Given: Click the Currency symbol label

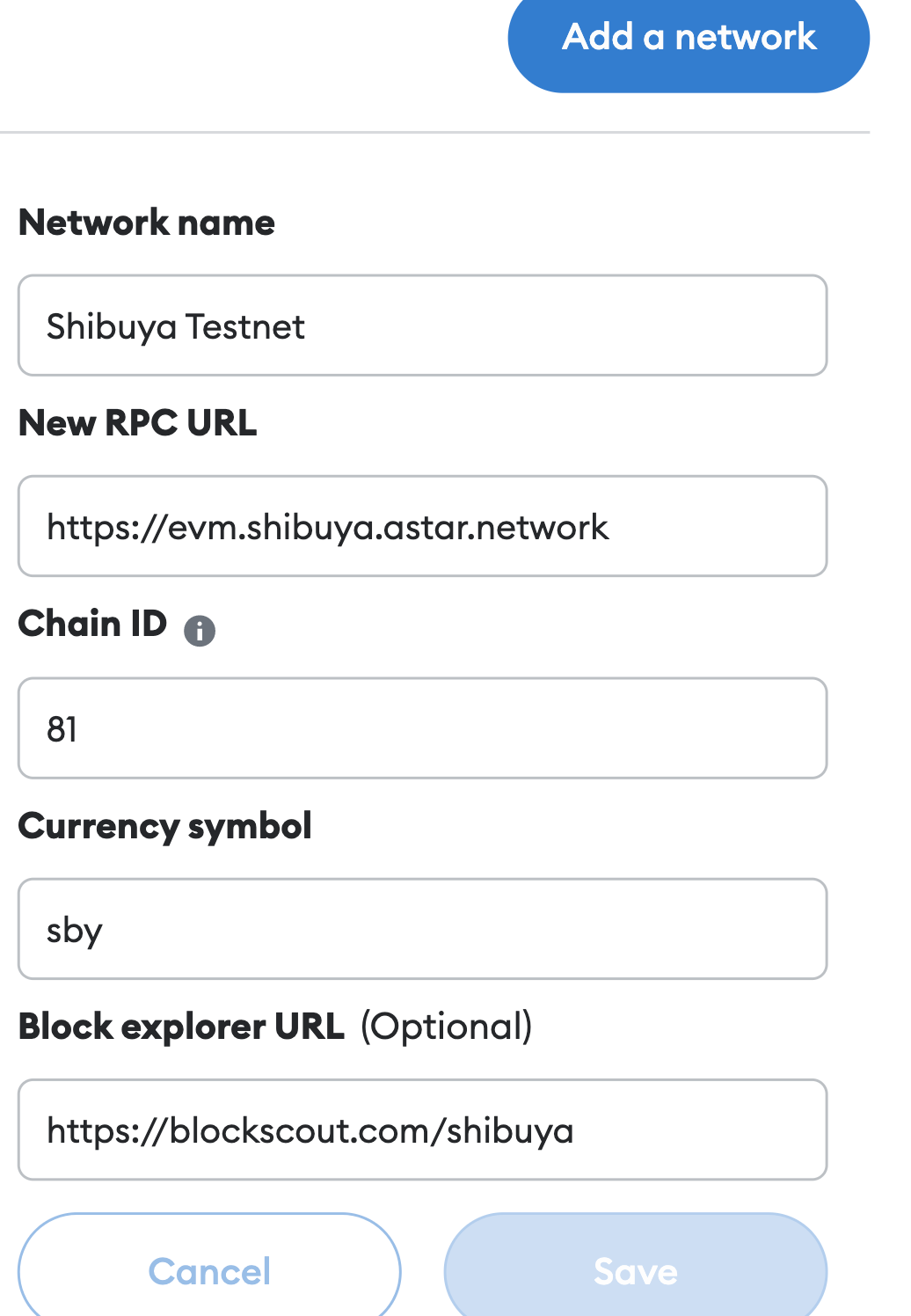Looking at the screenshot, I should pos(165,826).
